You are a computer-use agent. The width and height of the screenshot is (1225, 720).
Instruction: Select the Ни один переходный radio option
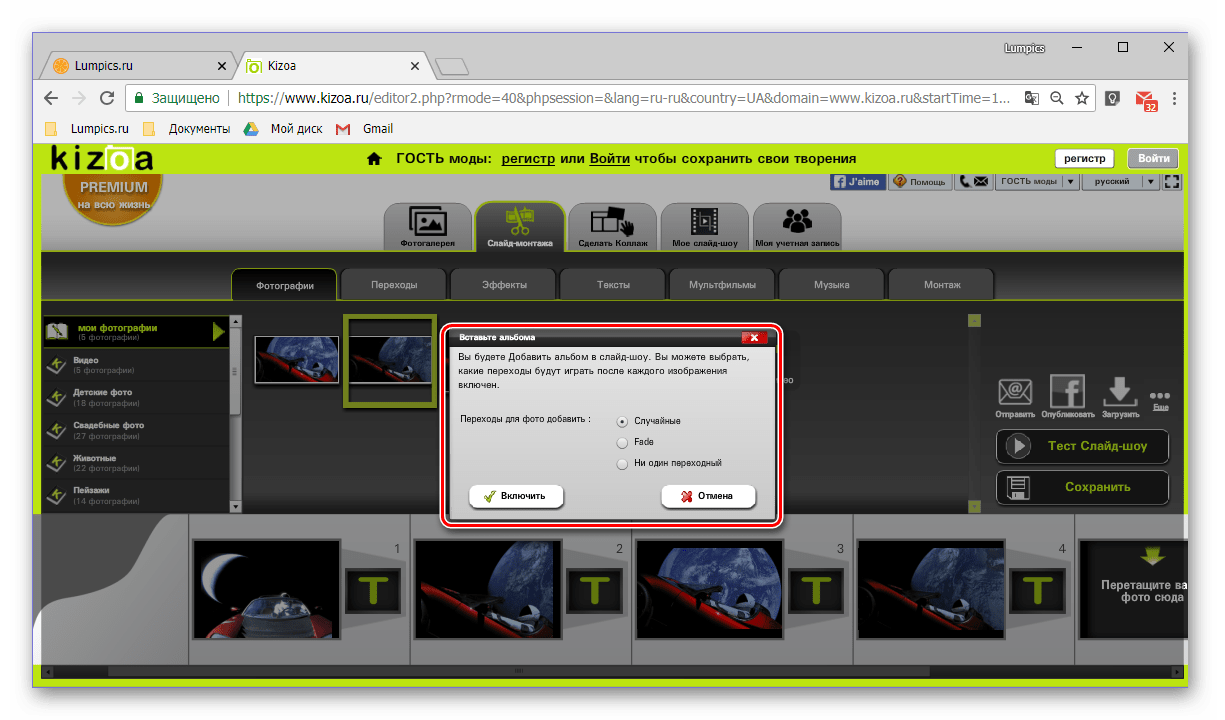tap(622, 463)
